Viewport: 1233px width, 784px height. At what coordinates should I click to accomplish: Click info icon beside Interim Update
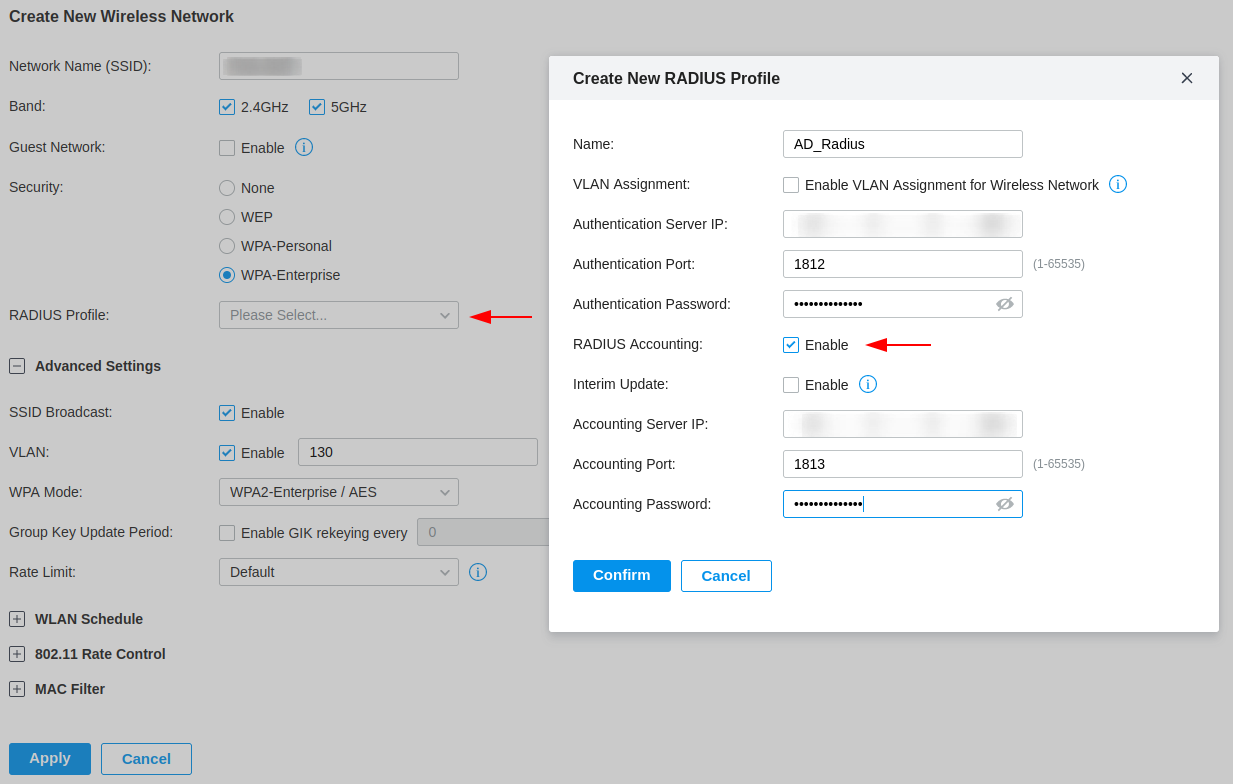[x=868, y=384]
